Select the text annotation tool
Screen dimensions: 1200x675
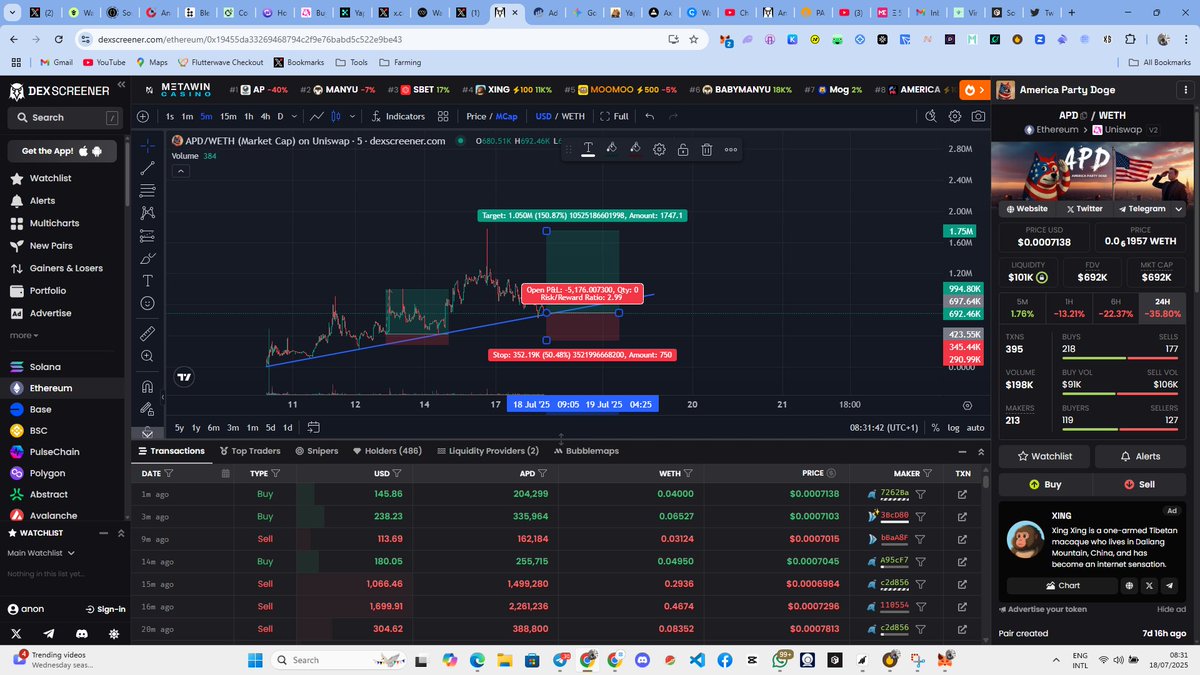pyautogui.click(x=148, y=281)
